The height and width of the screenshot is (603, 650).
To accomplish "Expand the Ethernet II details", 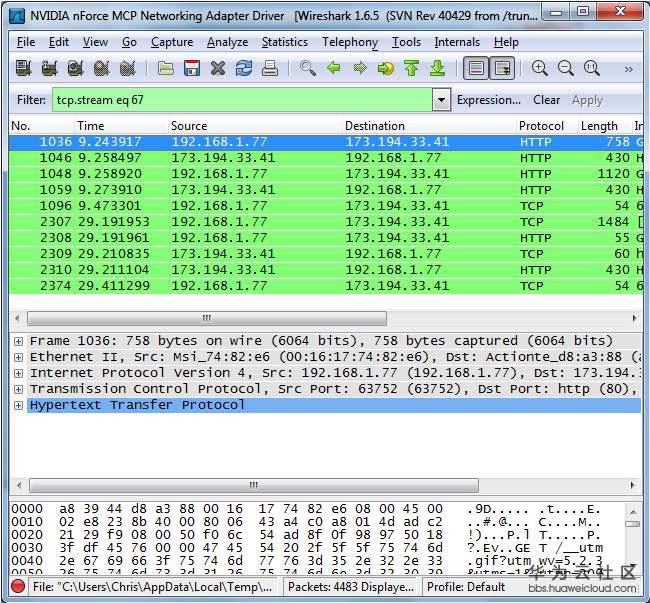I will click(18, 357).
